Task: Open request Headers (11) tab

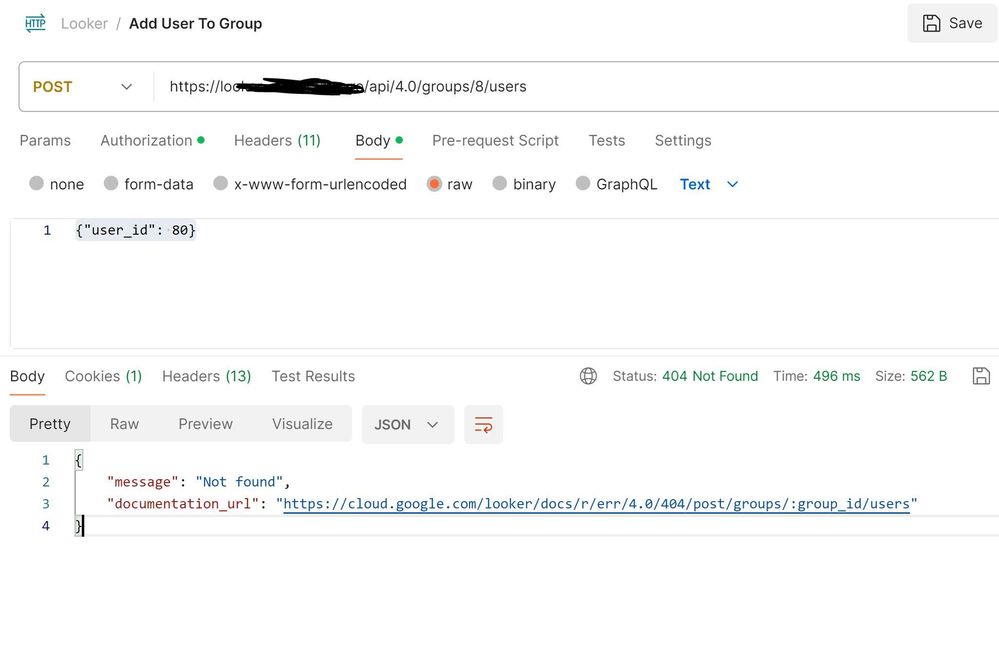Action: (x=277, y=140)
